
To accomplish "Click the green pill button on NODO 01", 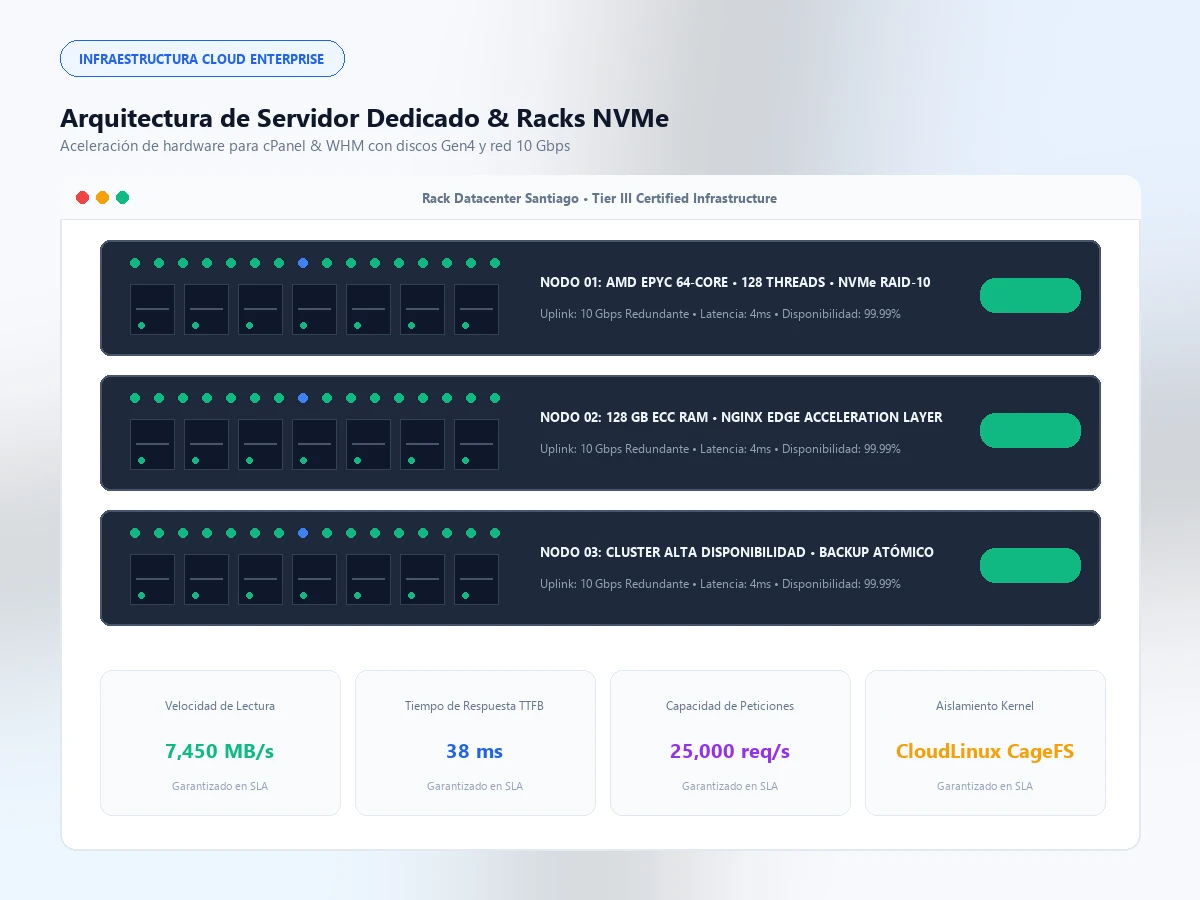I will click(1030, 296).
